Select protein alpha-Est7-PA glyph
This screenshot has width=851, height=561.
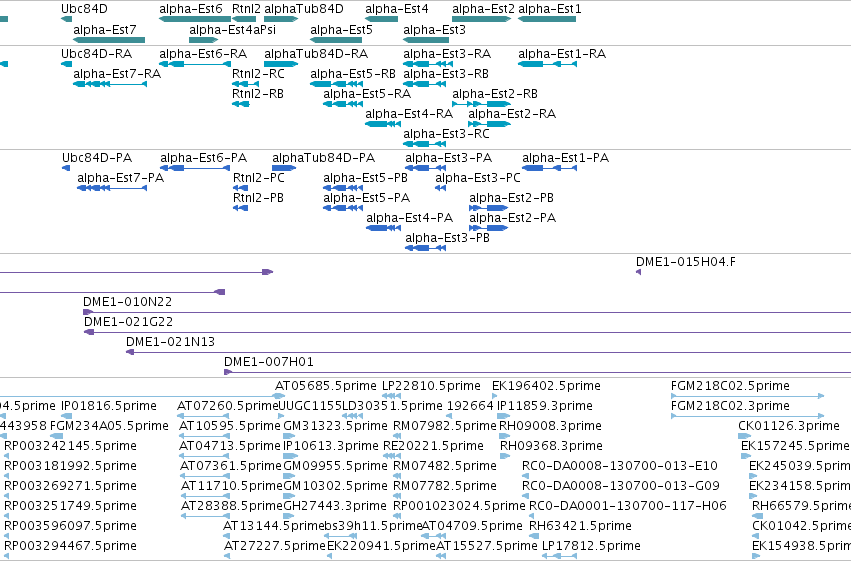pos(112,188)
